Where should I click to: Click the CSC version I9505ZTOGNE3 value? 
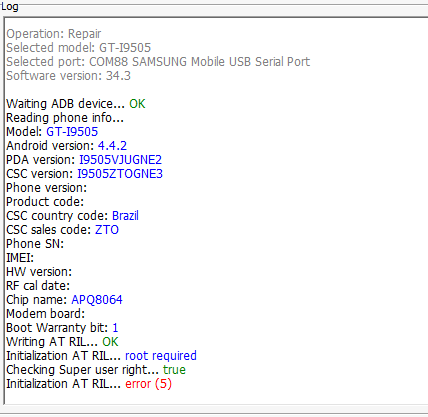point(120,174)
